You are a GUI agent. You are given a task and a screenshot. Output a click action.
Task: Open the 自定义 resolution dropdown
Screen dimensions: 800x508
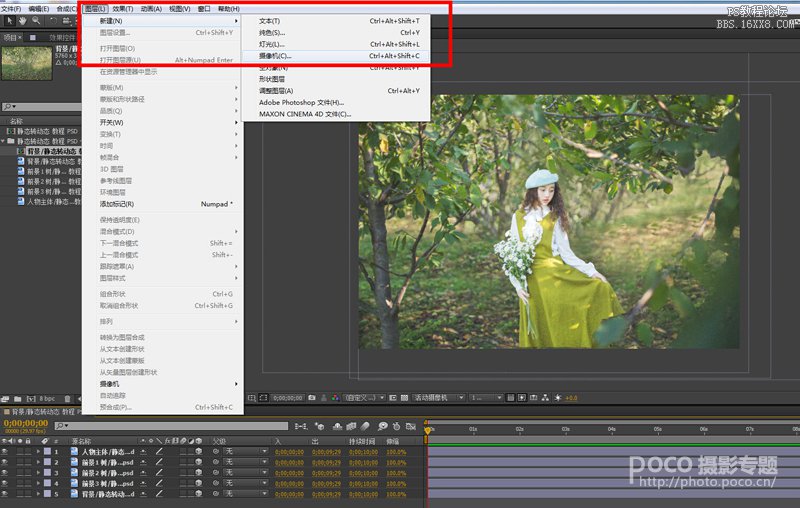(x=364, y=398)
